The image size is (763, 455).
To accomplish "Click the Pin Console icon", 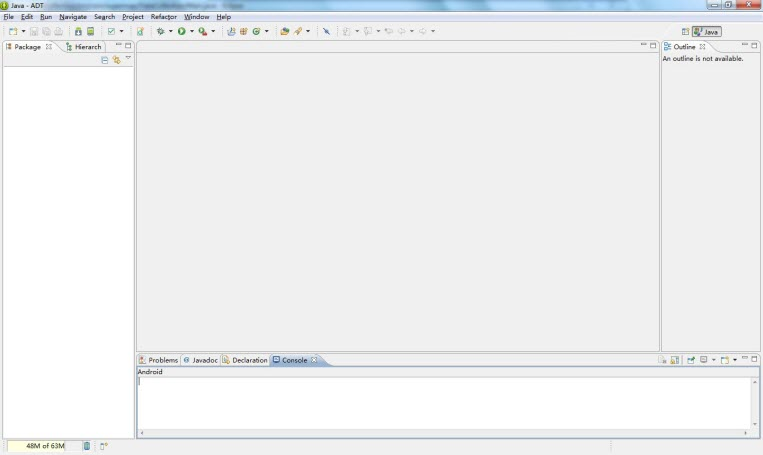I will point(690,360).
